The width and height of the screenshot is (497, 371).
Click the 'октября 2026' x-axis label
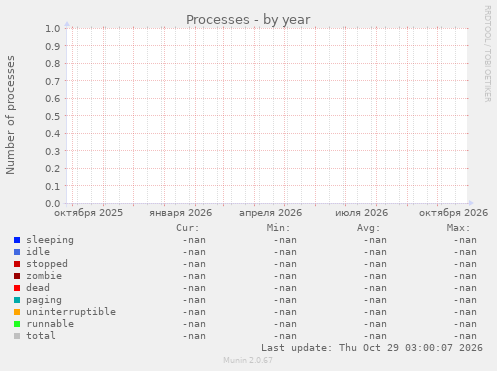click(x=453, y=213)
